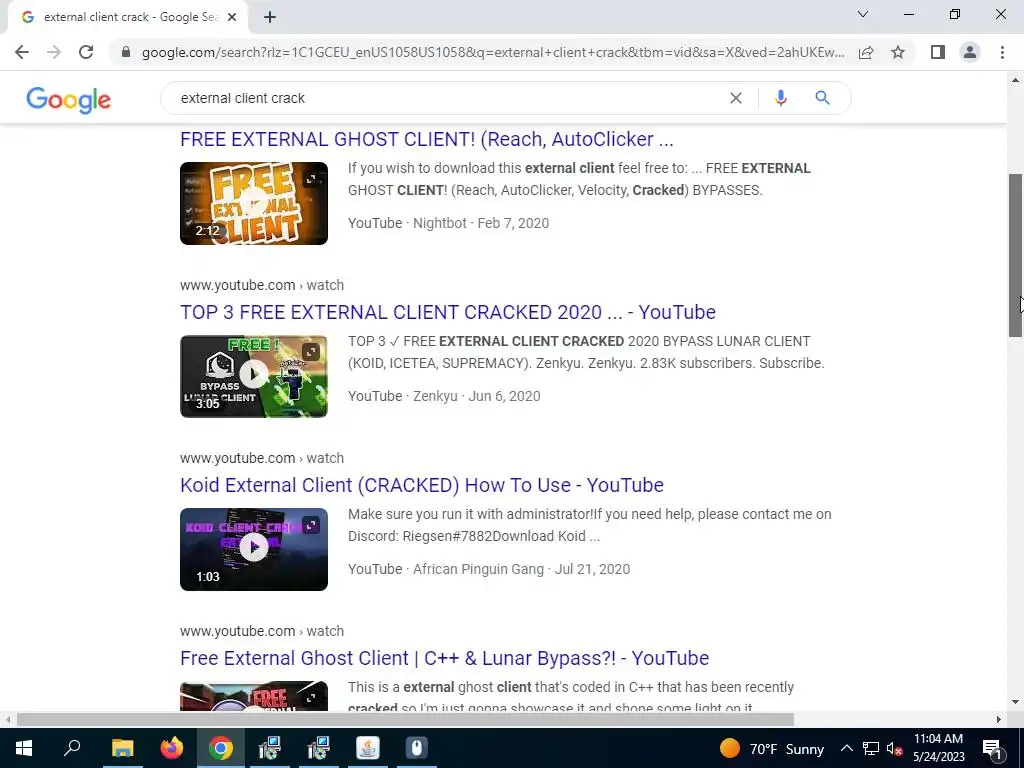This screenshot has height=768, width=1024.
Task: Share this page using the share icon
Action: point(866,52)
